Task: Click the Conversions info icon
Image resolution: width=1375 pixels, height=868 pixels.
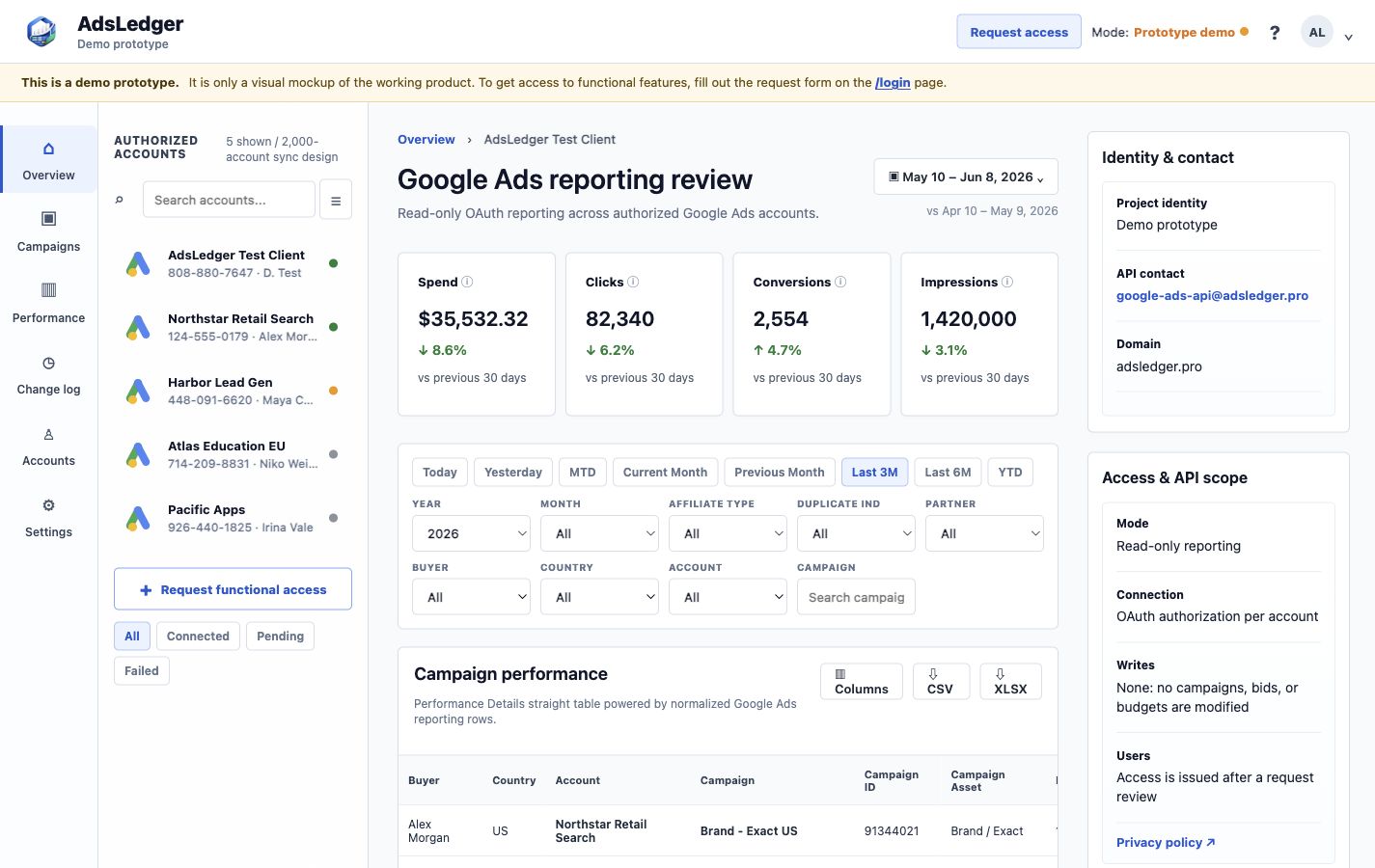Action: tap(840, 282)
